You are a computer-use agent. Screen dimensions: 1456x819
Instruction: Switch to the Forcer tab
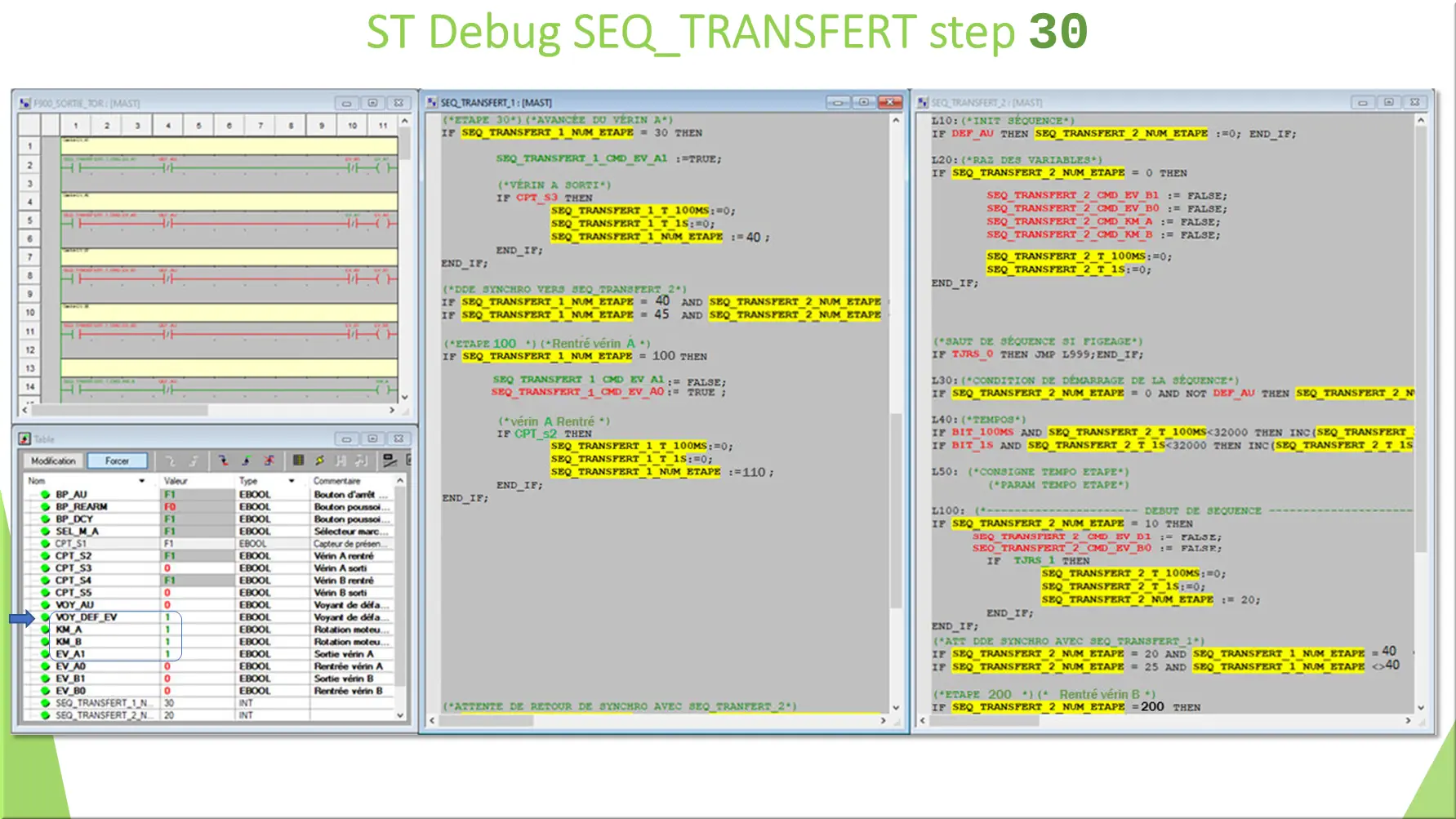pos(117,461)
